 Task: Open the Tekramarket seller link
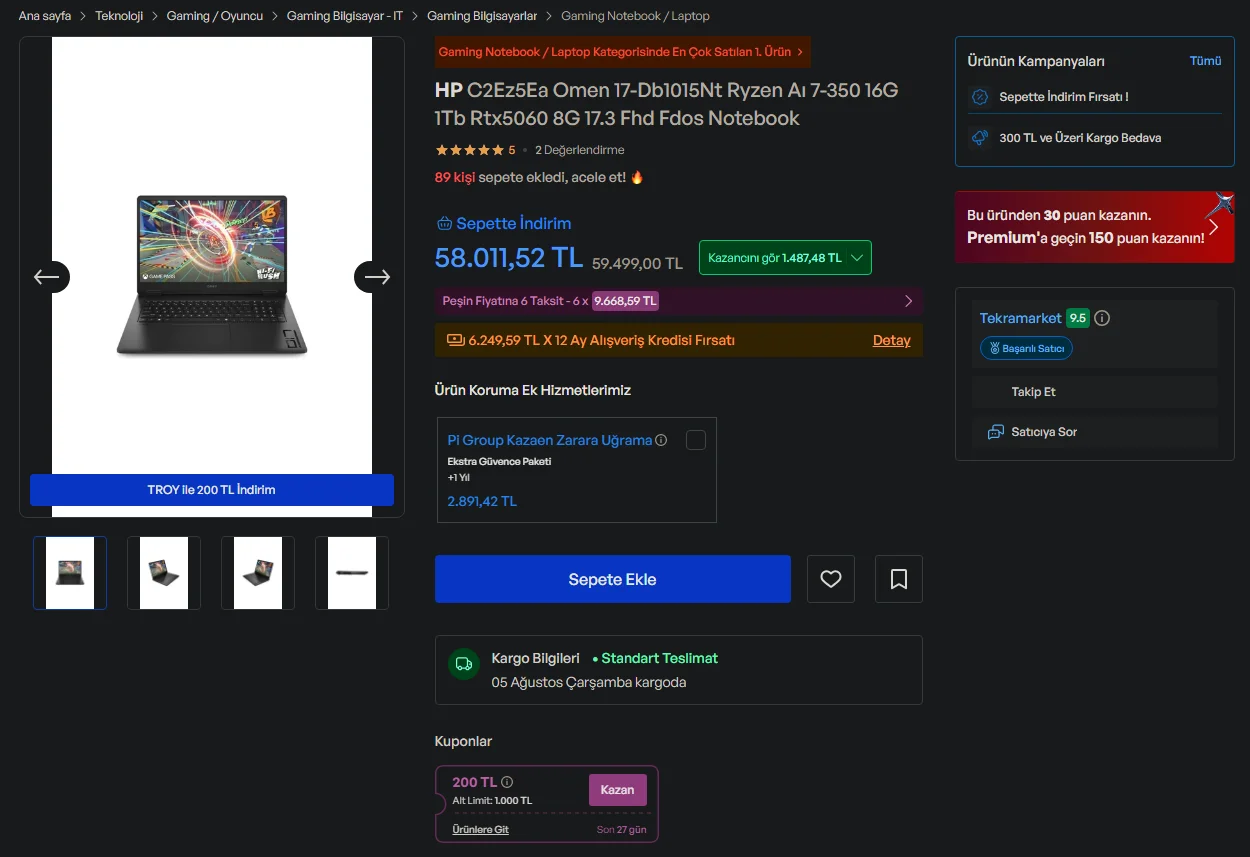(1020, 318)
